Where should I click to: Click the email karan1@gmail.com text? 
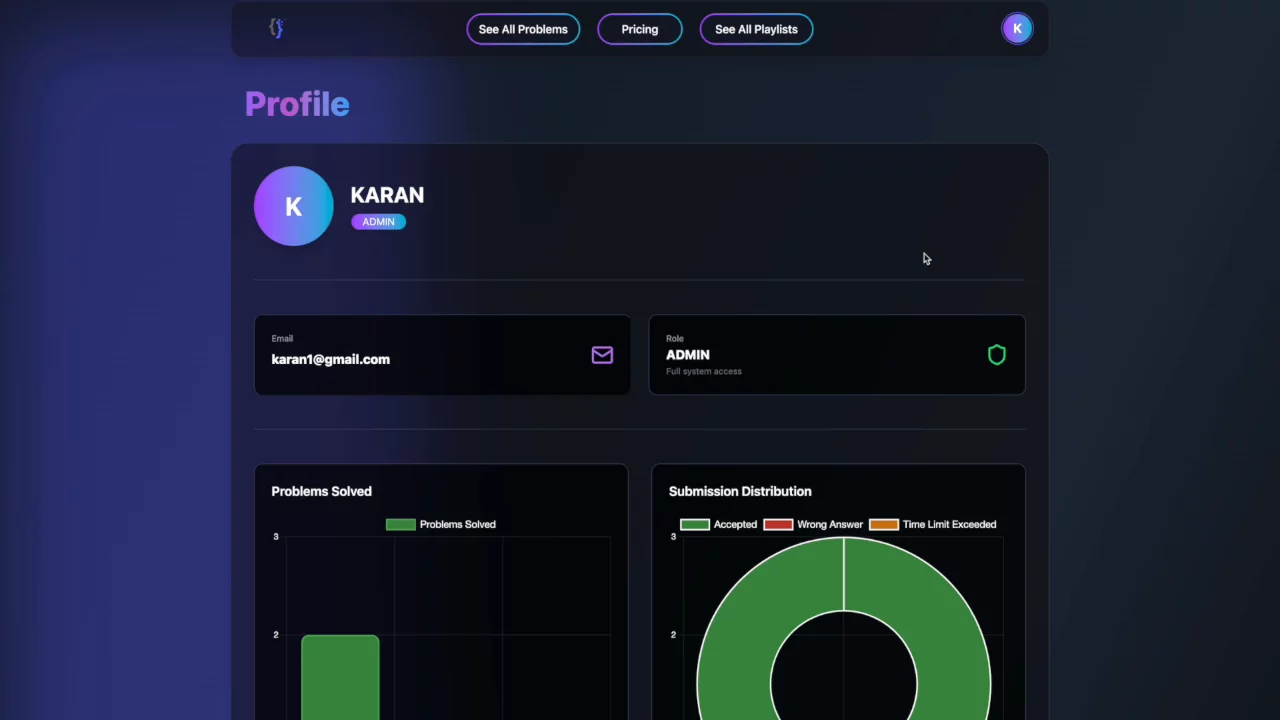[331, 359]
